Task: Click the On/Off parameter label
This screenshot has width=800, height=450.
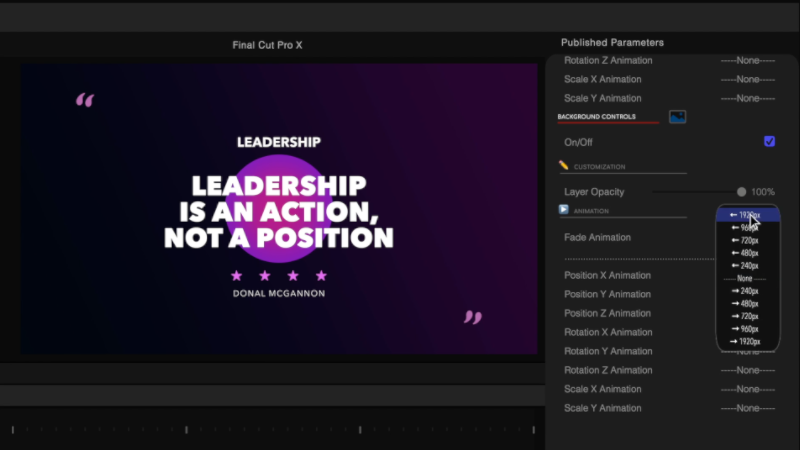Action: click(578, 142)
